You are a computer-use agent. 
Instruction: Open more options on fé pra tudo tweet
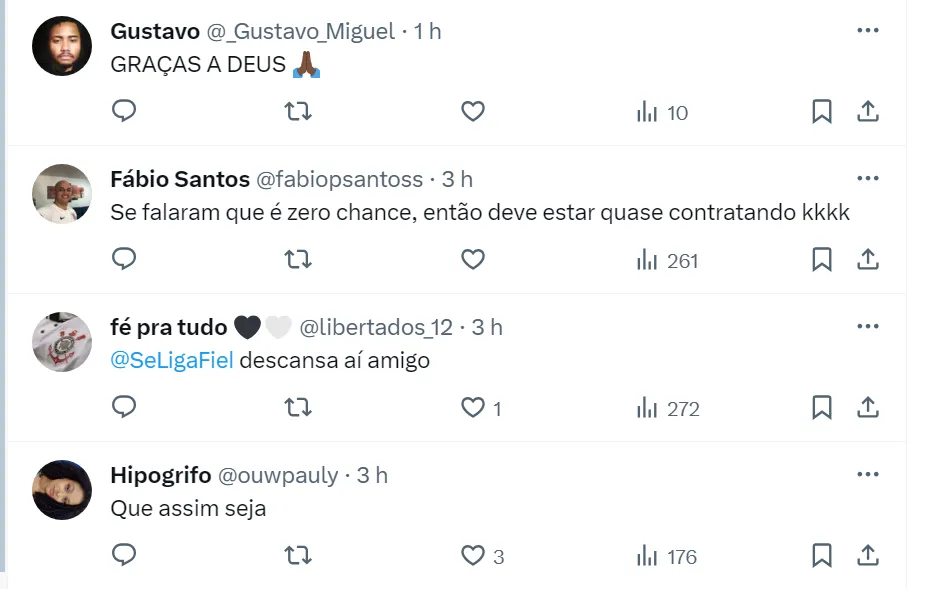867,327
